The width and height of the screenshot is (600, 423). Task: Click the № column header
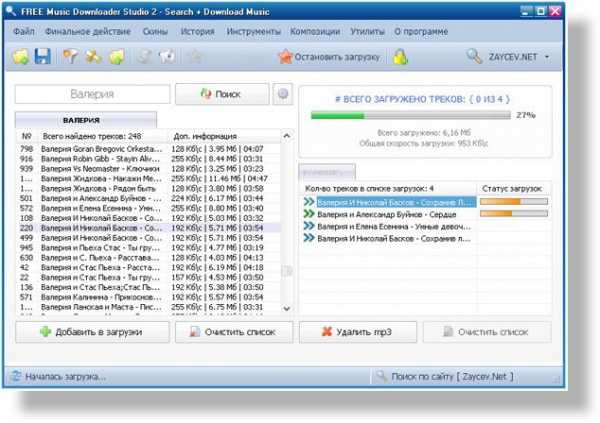click(x=26, y=136)
